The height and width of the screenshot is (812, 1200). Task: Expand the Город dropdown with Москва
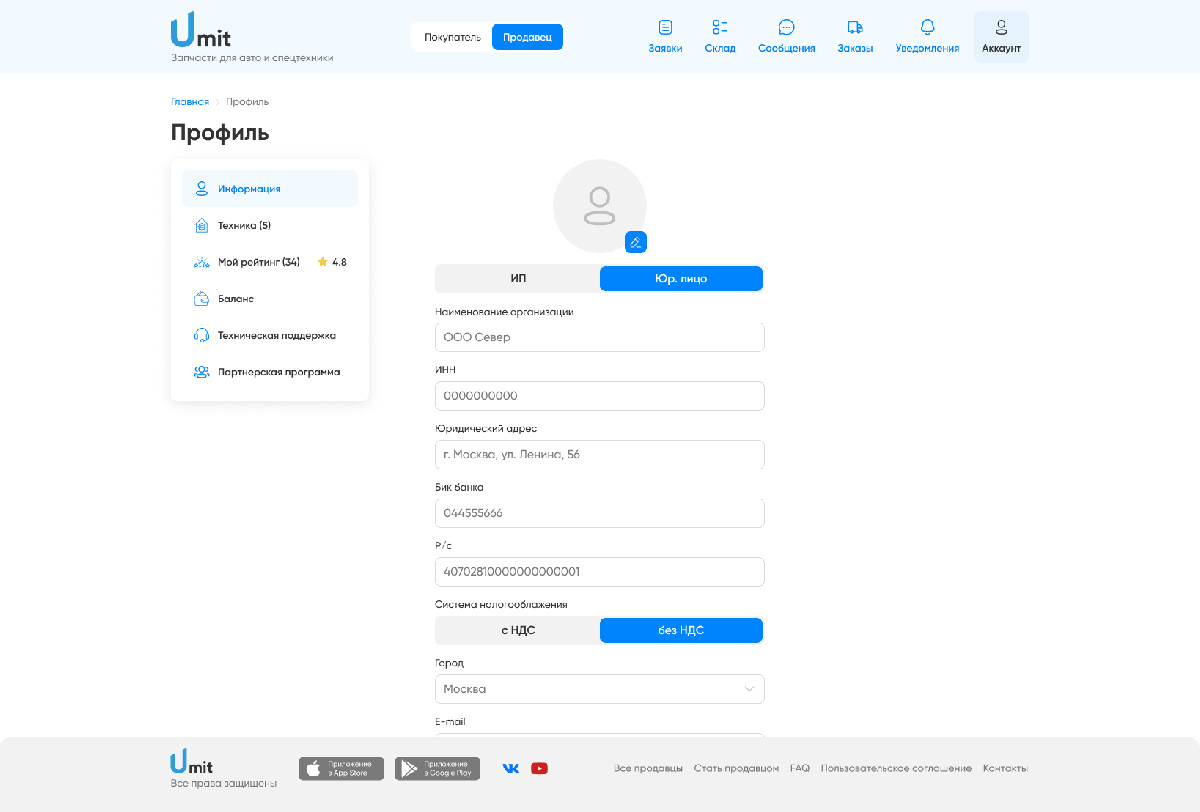(x=600, y=689)
